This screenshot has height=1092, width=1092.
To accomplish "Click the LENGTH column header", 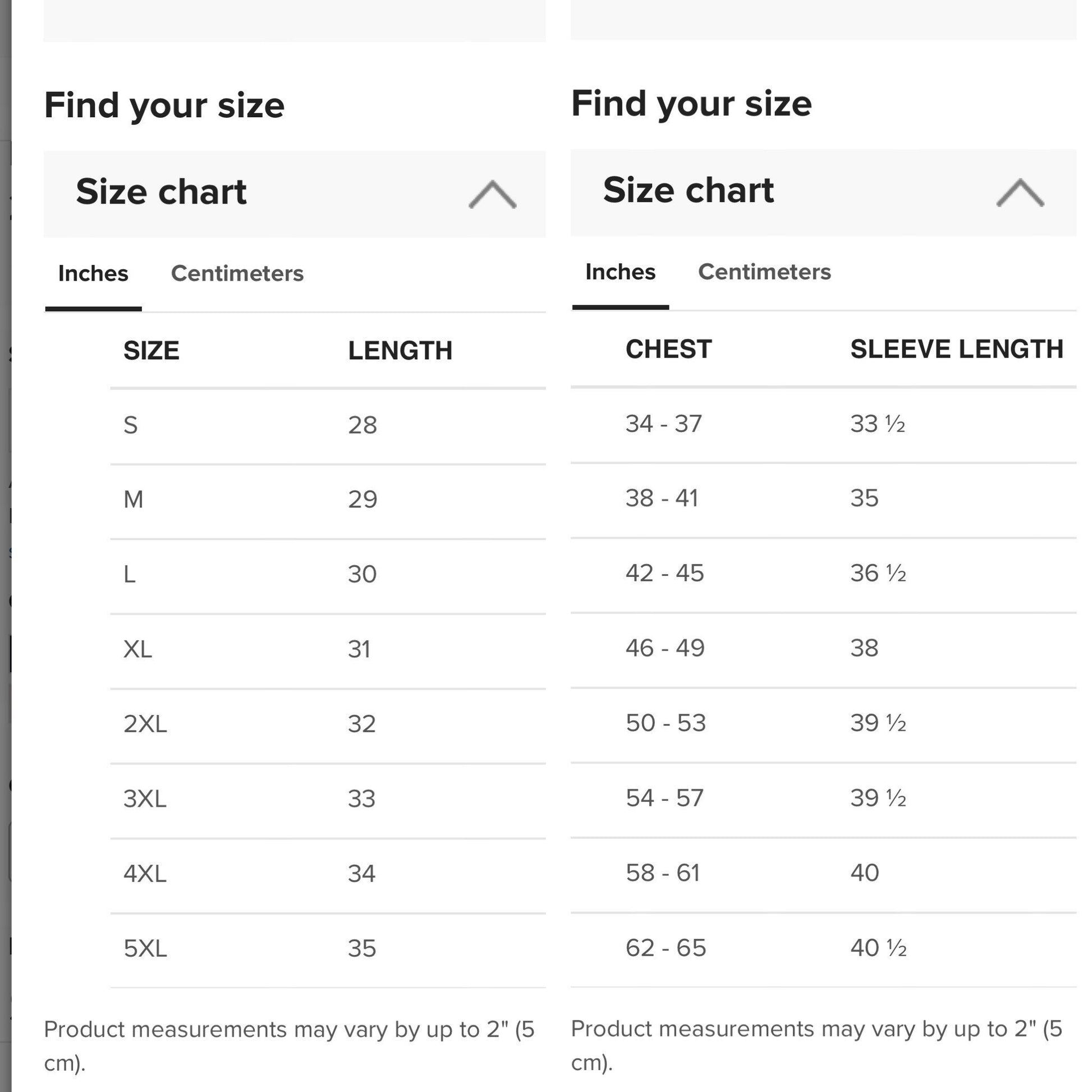I will tap(400, 350).
